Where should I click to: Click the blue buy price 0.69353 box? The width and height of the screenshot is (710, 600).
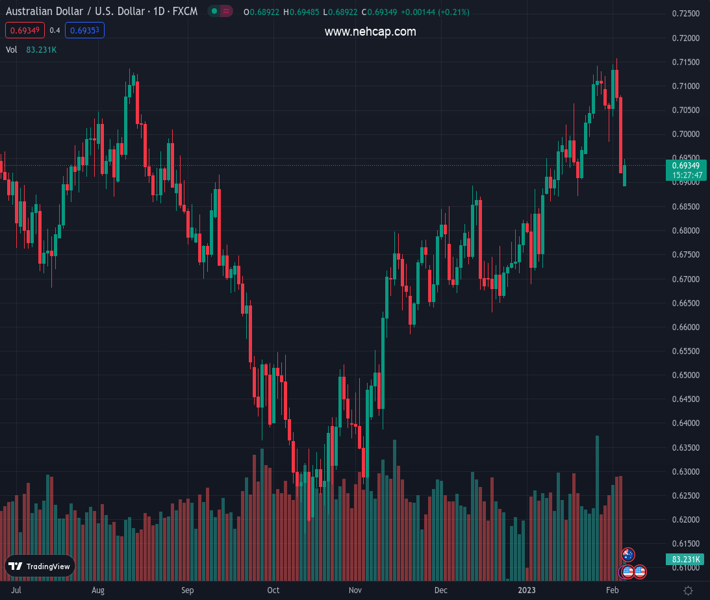(85, 30)
